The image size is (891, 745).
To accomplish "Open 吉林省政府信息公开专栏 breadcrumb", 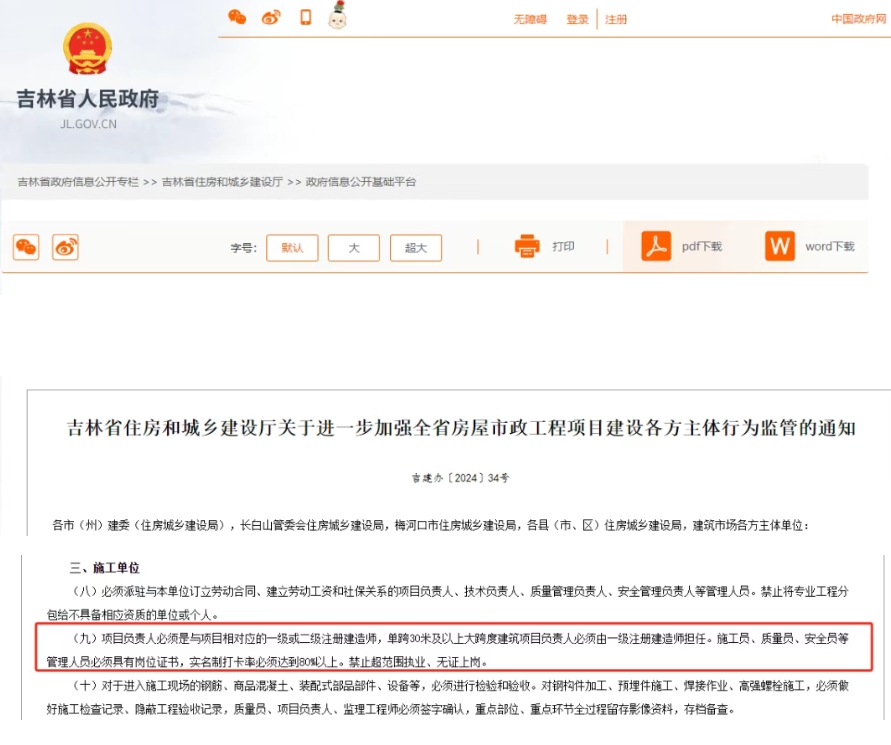I will (x=78, y=182).
